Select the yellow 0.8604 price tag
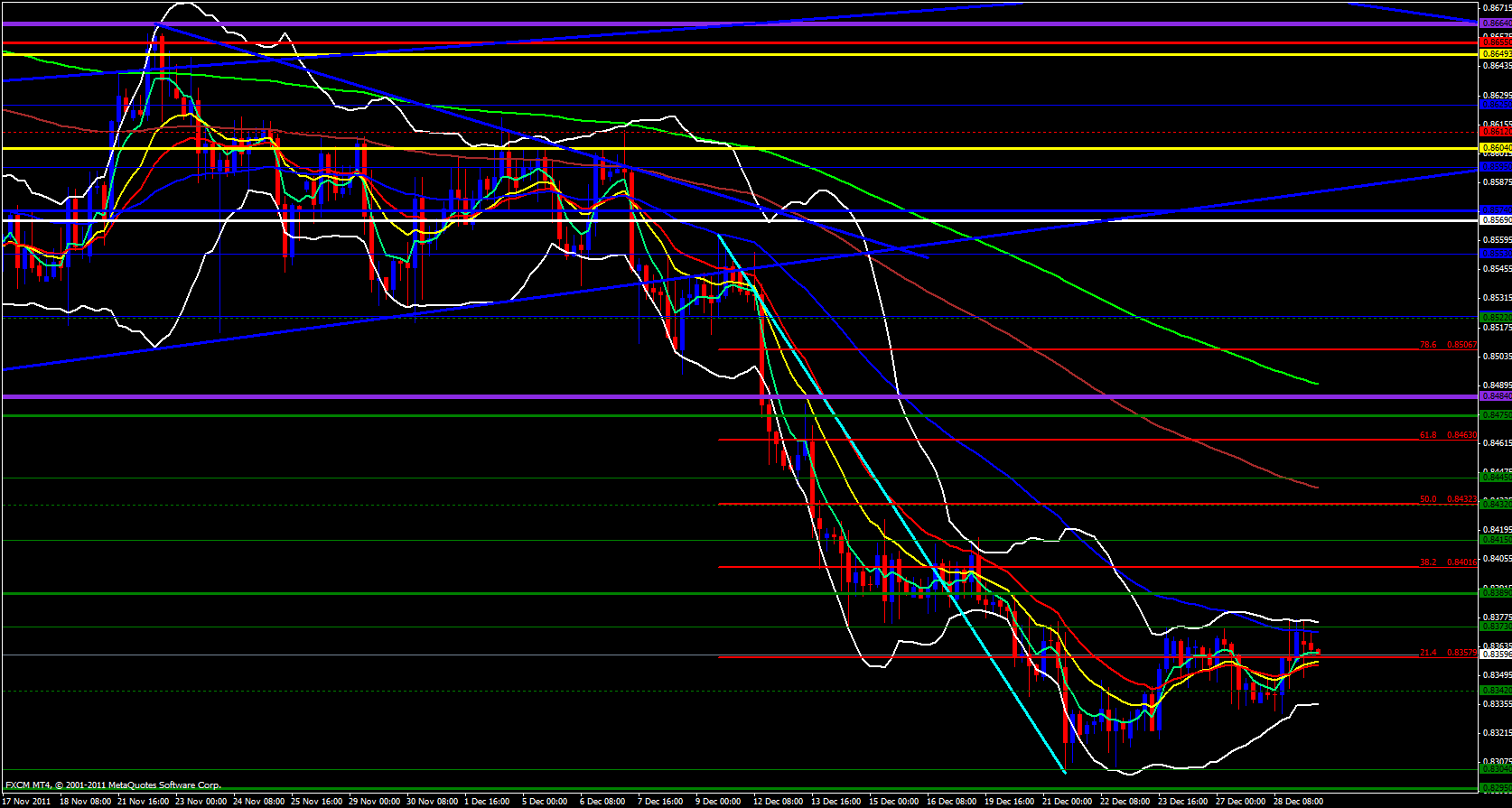Viewport: 1512px width, 808px height. tap(1494, 147)
